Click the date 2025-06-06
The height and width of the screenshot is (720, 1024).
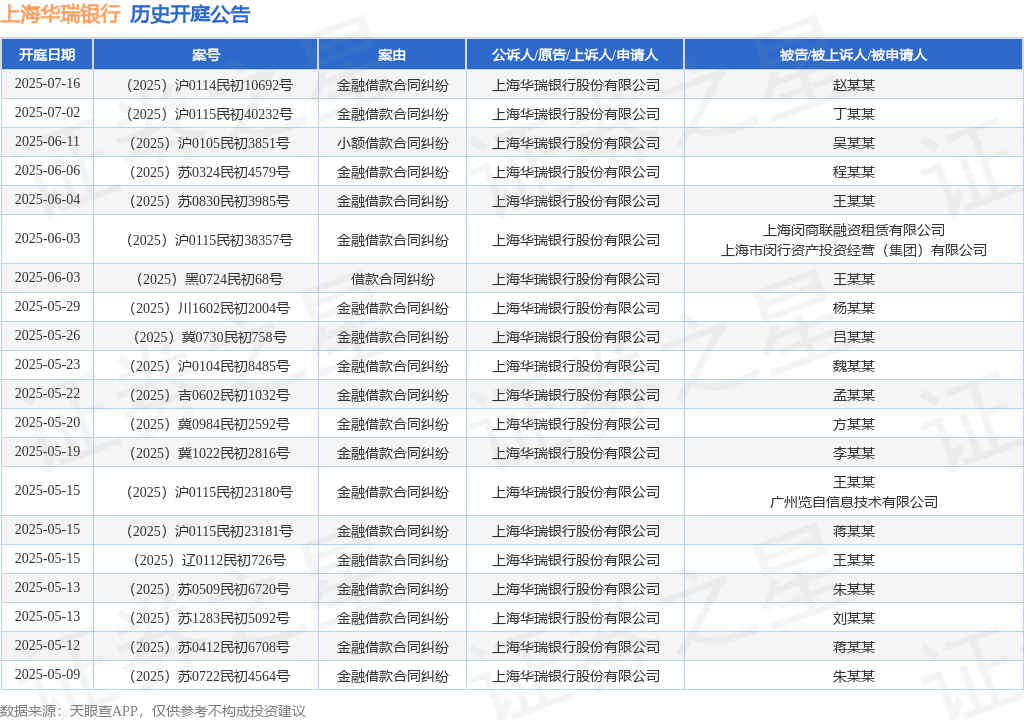[x=47, y=171]
